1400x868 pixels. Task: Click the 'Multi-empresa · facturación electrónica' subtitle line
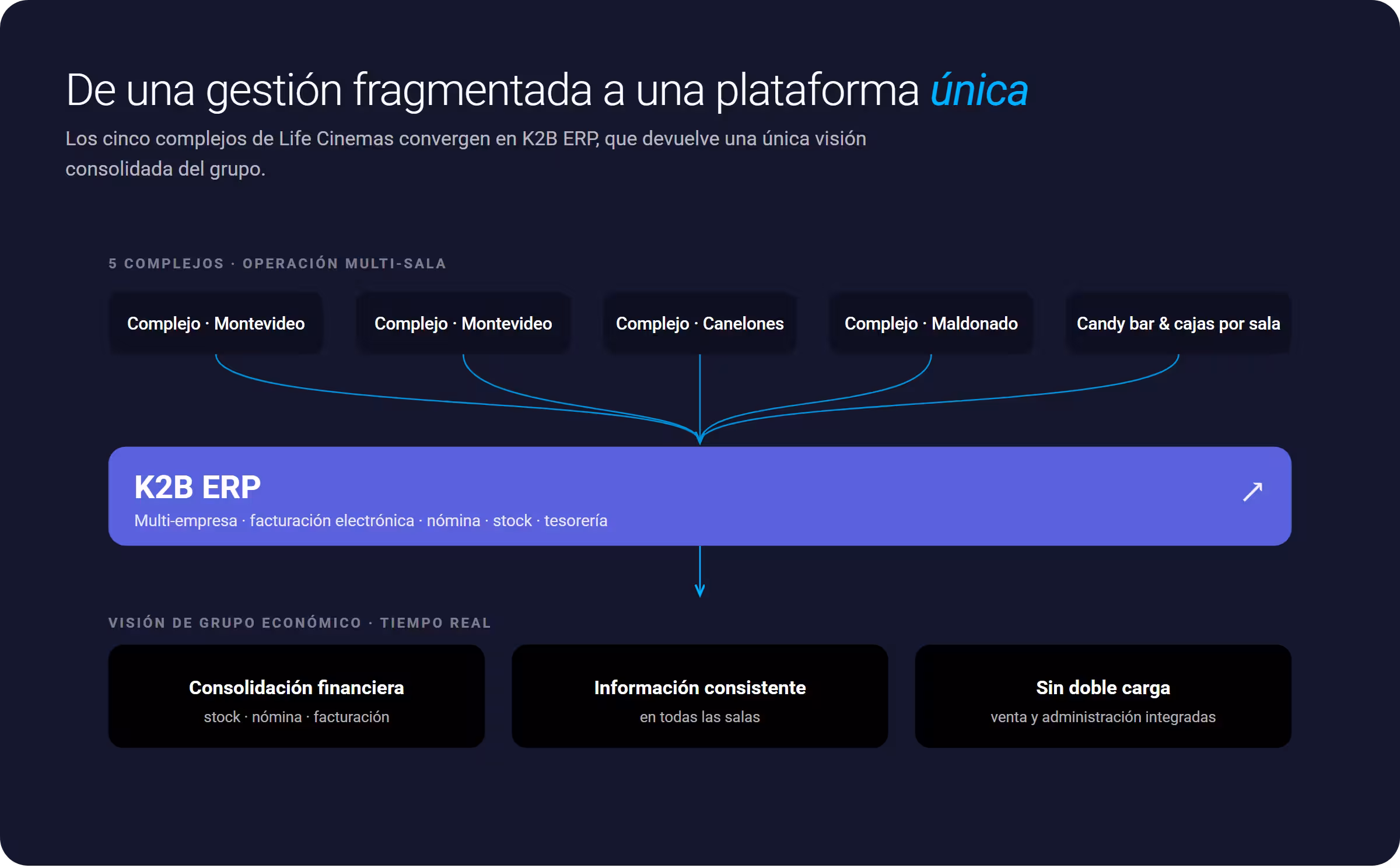coord(371,520)
